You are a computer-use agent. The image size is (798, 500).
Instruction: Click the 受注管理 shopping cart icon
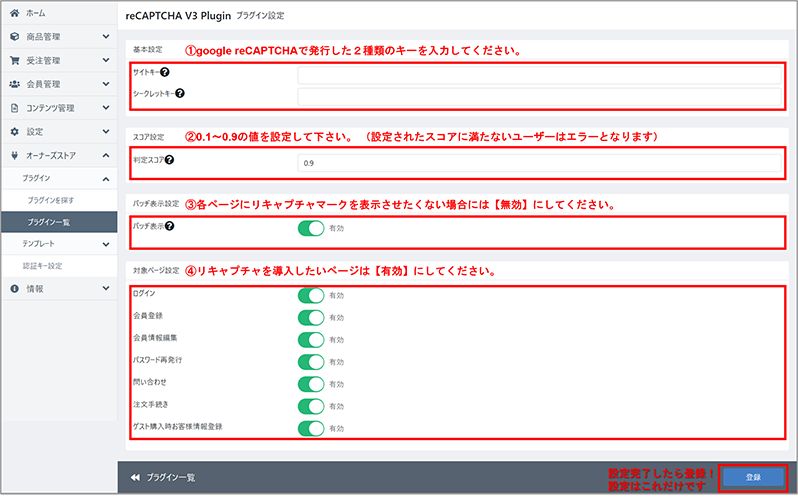15,61
